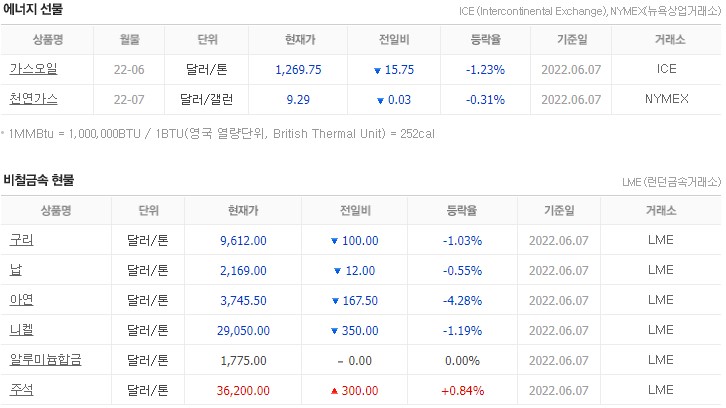This screenshot has height=408, width=726.
Task: Click the down arrow next to 167.50
Action: 336,301
